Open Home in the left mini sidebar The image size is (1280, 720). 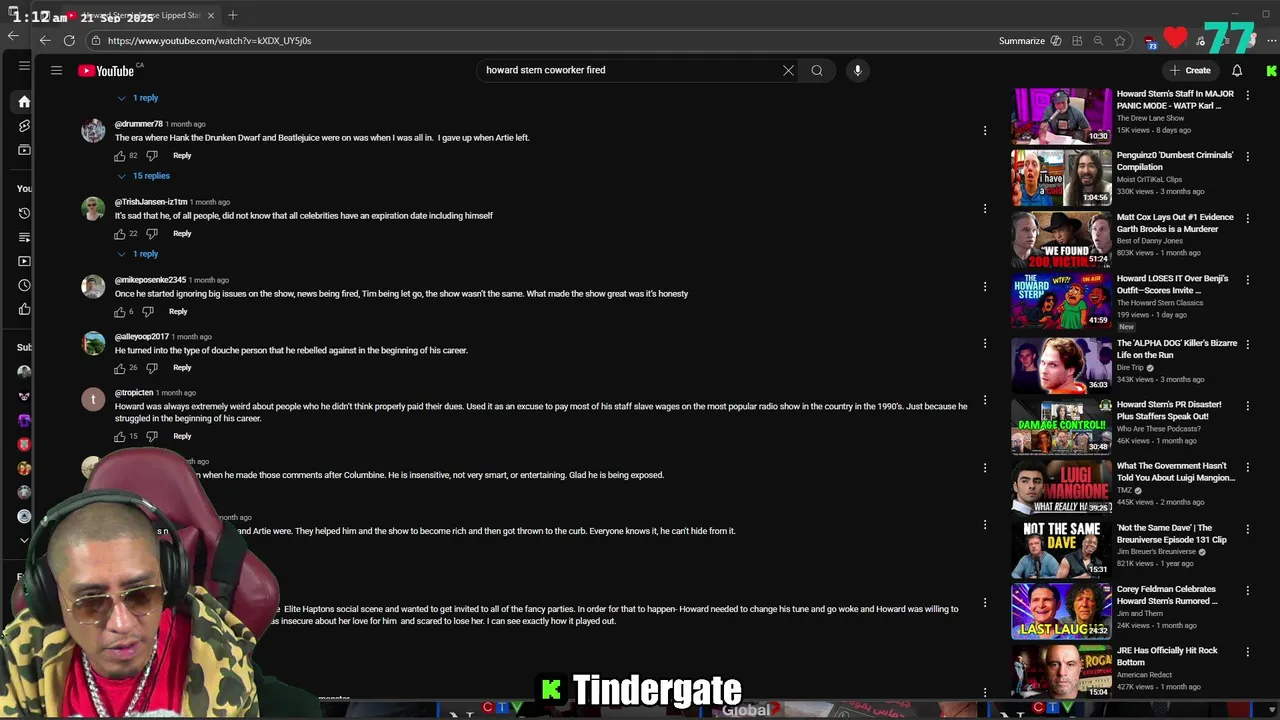click(24, 101)
